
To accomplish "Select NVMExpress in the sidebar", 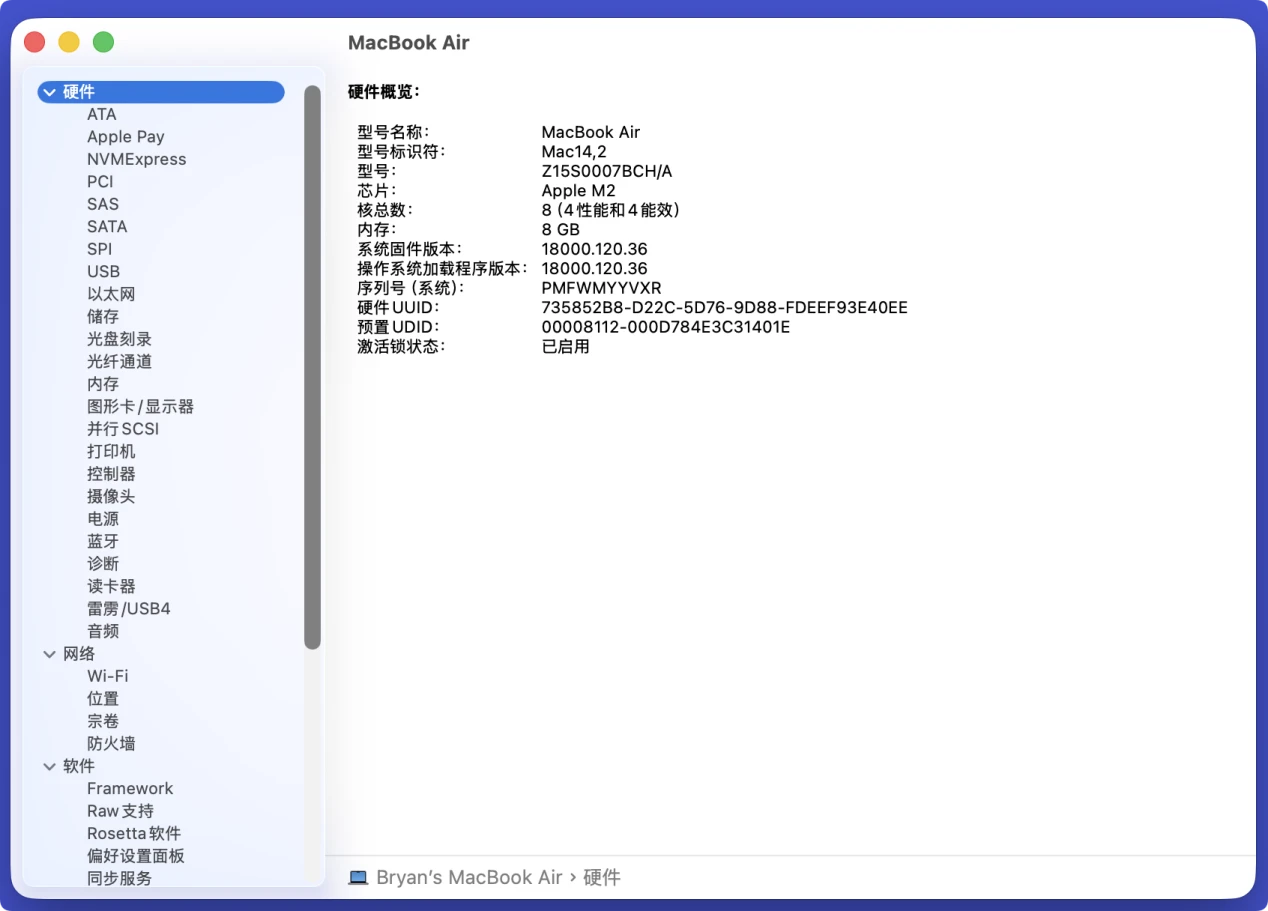I will pyautogui.click(x=137, y=159).
